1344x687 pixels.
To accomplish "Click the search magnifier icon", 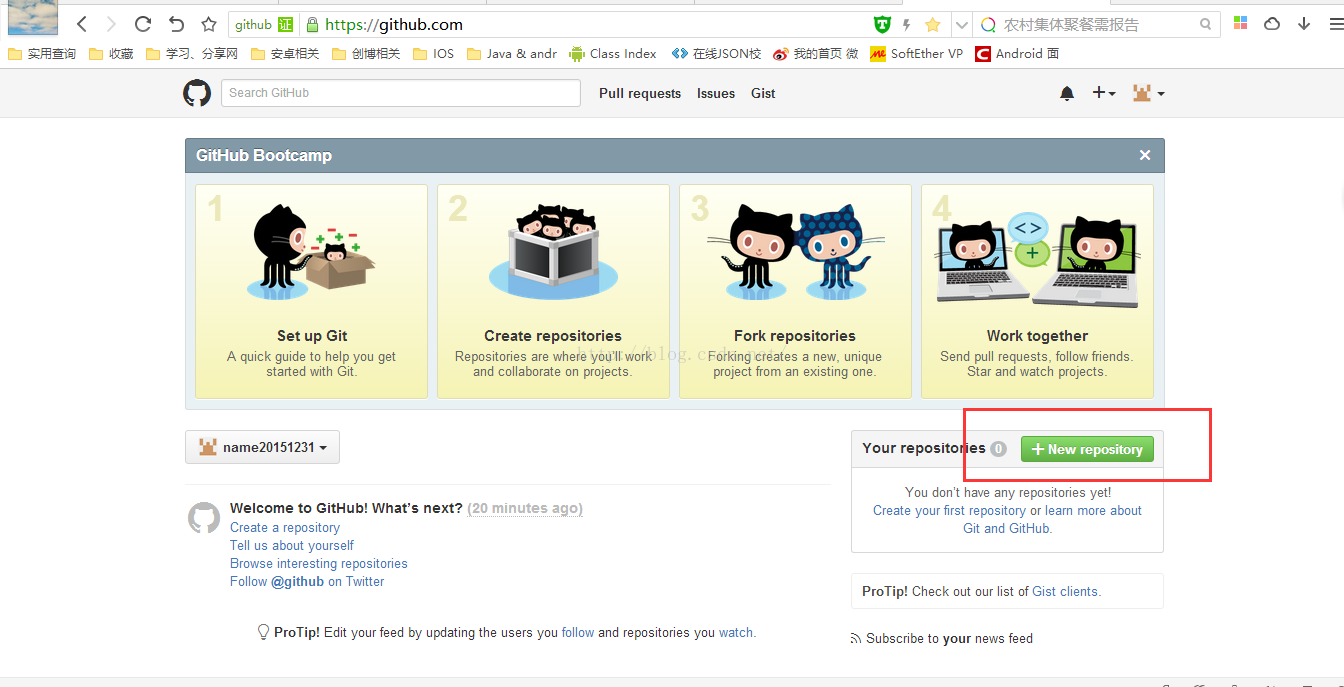I will click(1206, 24).
